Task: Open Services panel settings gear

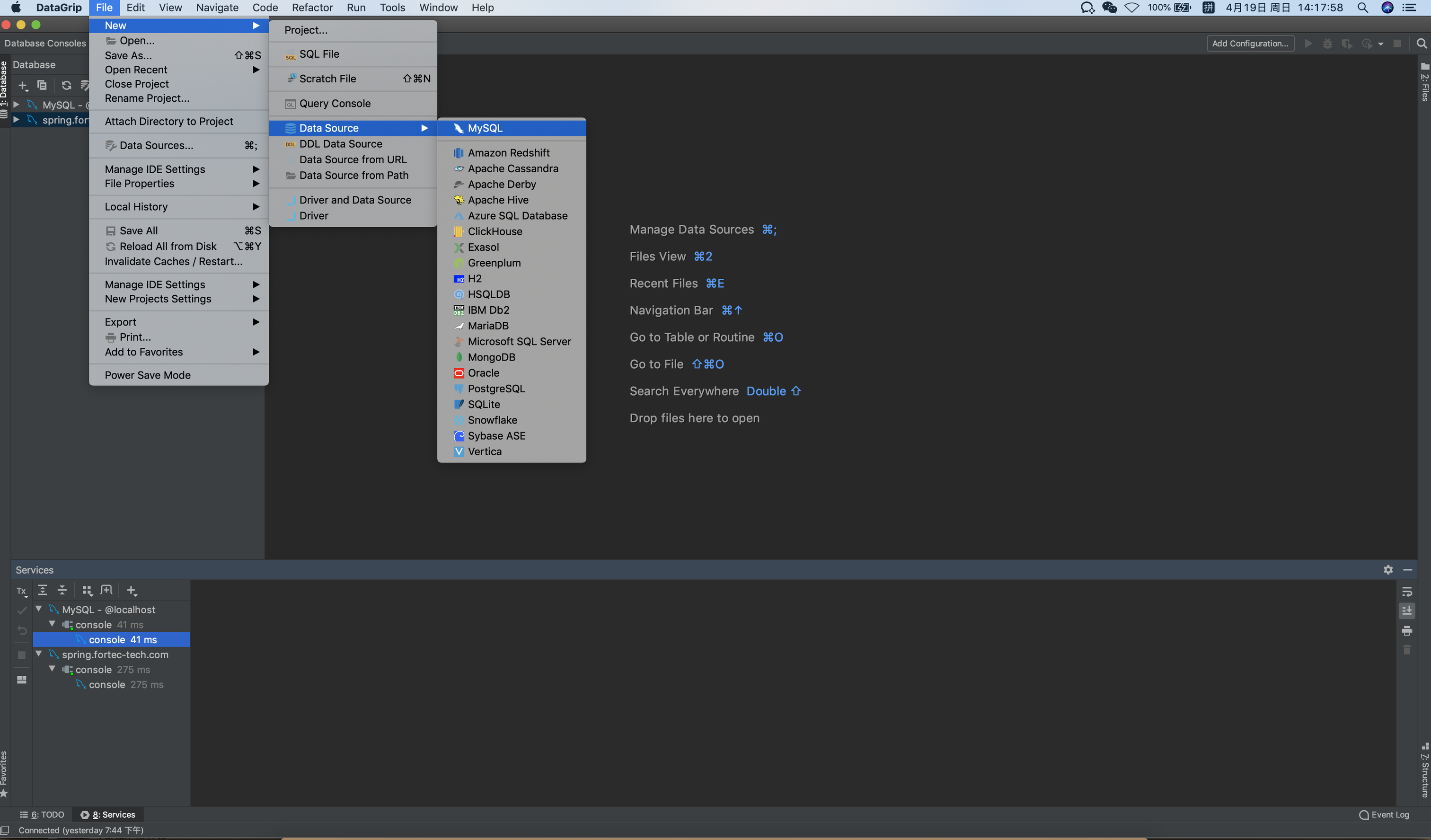Action: pos(1388,570)
